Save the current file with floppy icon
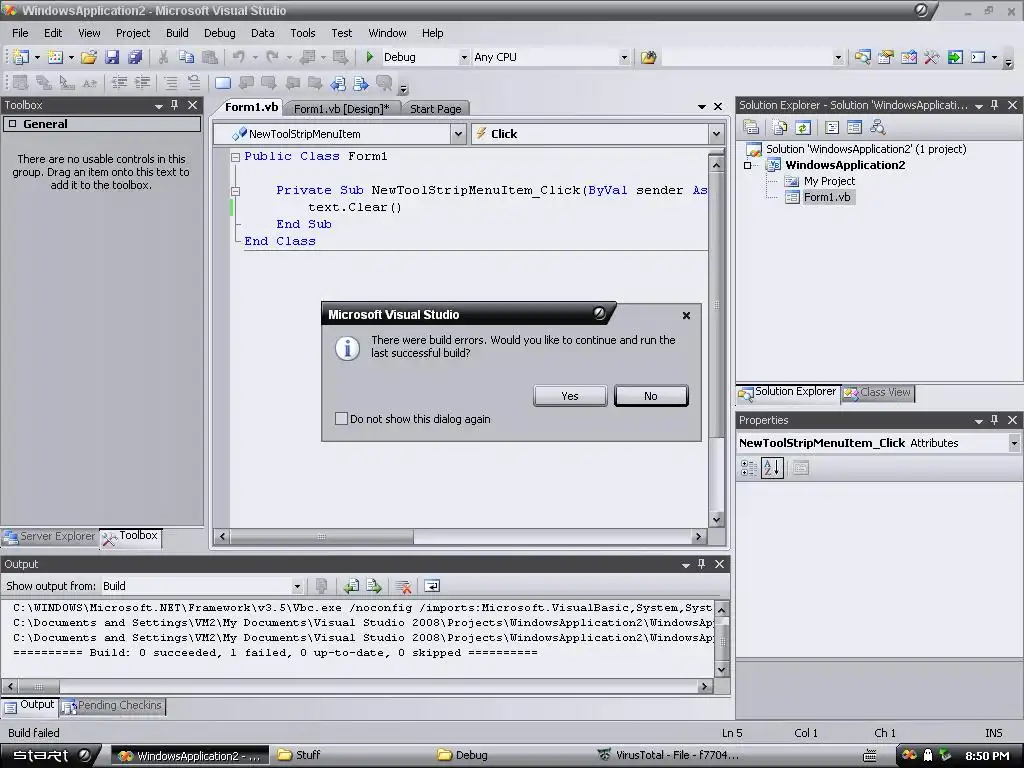This screenshot has height=768, width=1024. (x=112, y=57)
